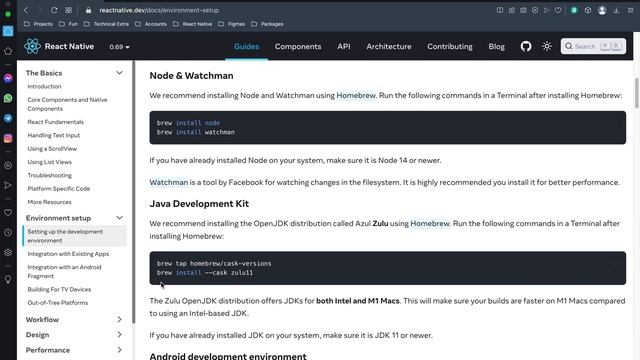Open Instagram in browser sidebar
Image resolution: width=640 pixels, height=360 pixels.
(8, 138)
